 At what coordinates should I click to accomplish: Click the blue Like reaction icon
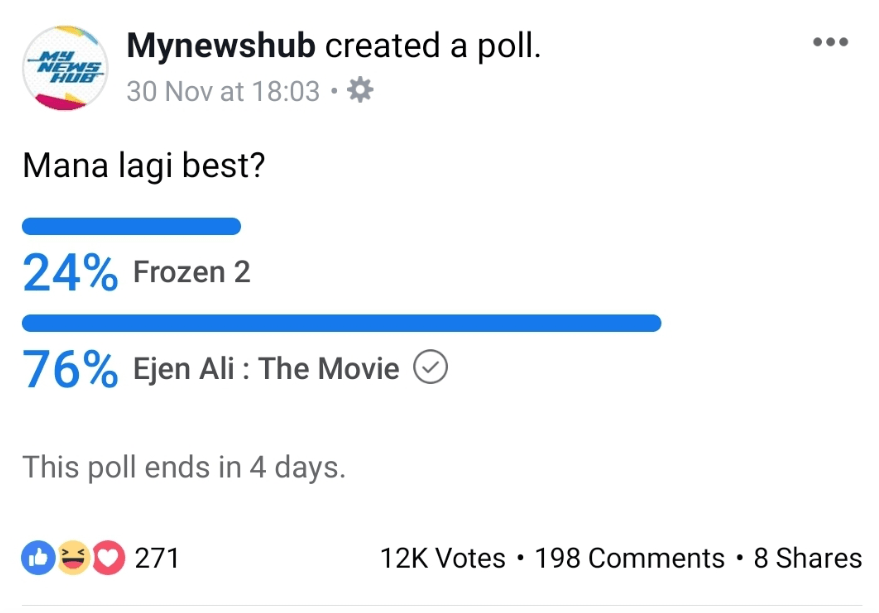pyautogui.click(x=38, y=557)
